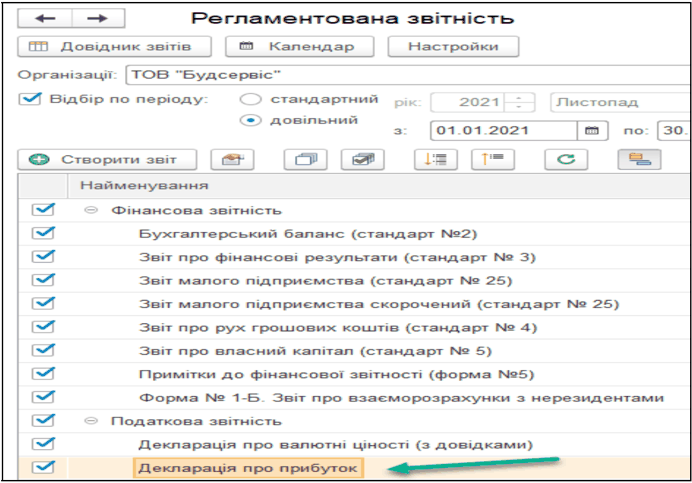Viewport: 692px width, 483px height.
Task: Toggle the grouped tree view icon
Action: [x=639, y=159]
